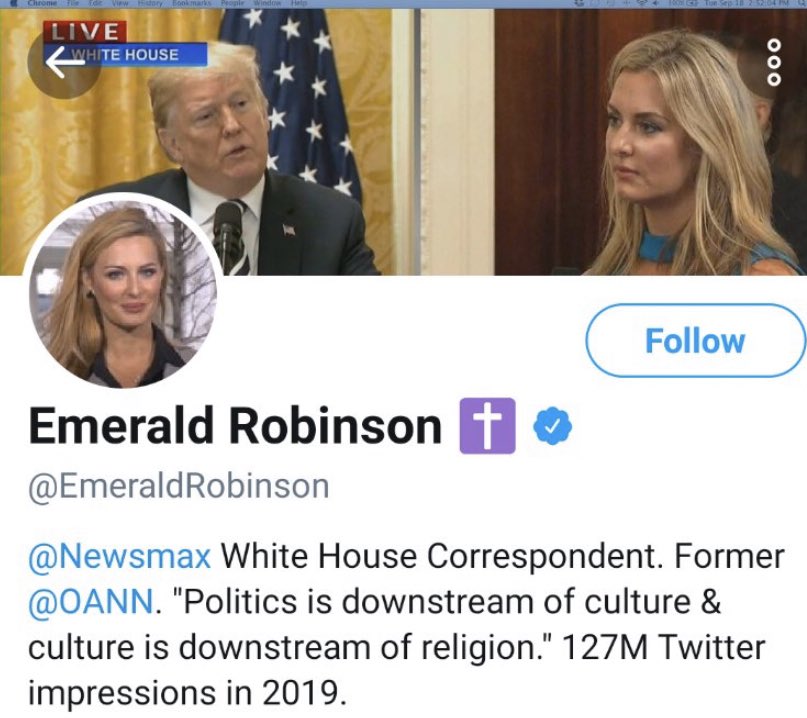The image size is (807, 718).
Task: Click the blue verified badge
Action: (x=552, y=426)
